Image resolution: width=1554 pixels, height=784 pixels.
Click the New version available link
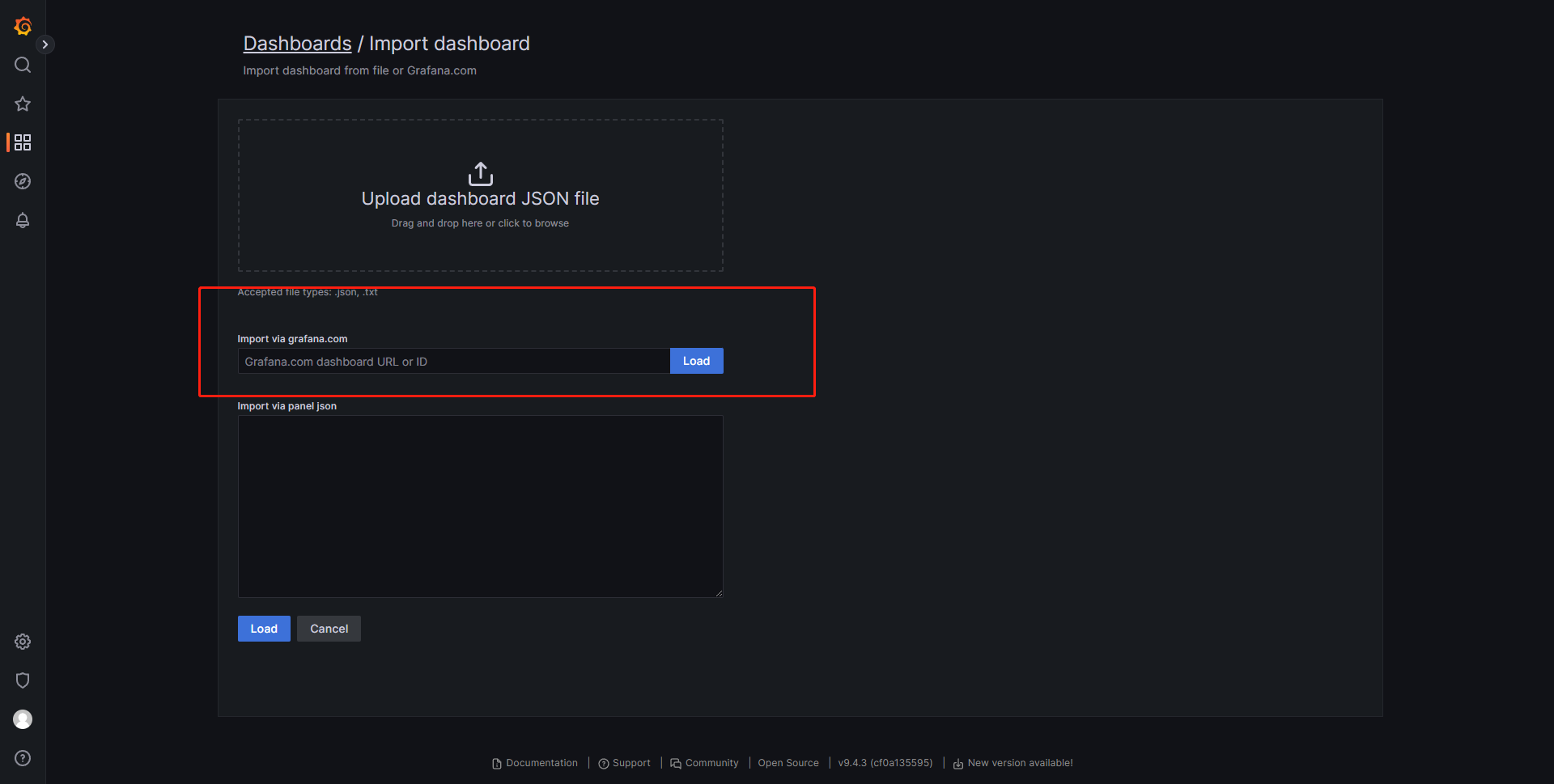(x=1019, y=763)
